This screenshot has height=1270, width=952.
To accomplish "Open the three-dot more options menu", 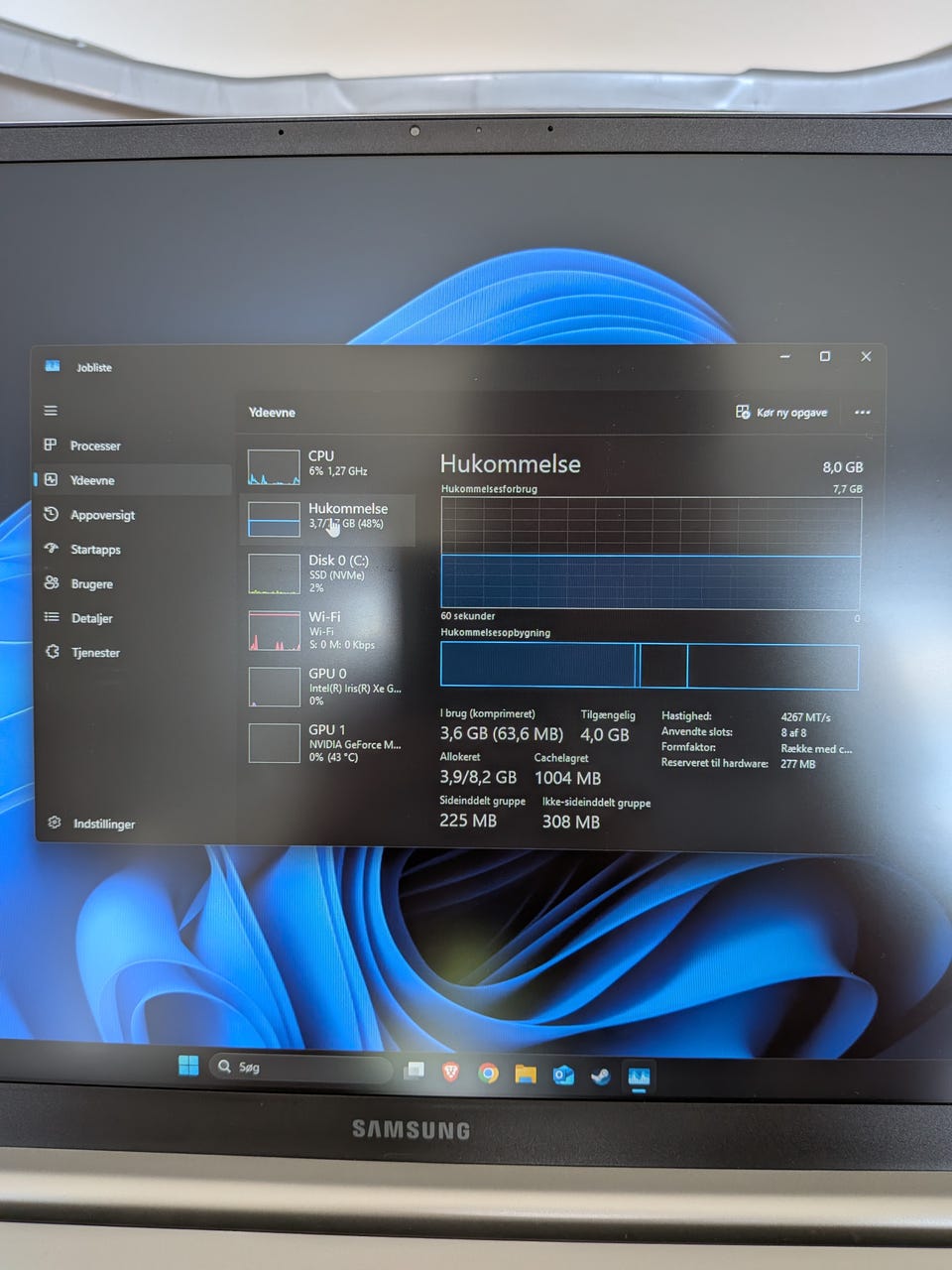I will click(863, 412).
